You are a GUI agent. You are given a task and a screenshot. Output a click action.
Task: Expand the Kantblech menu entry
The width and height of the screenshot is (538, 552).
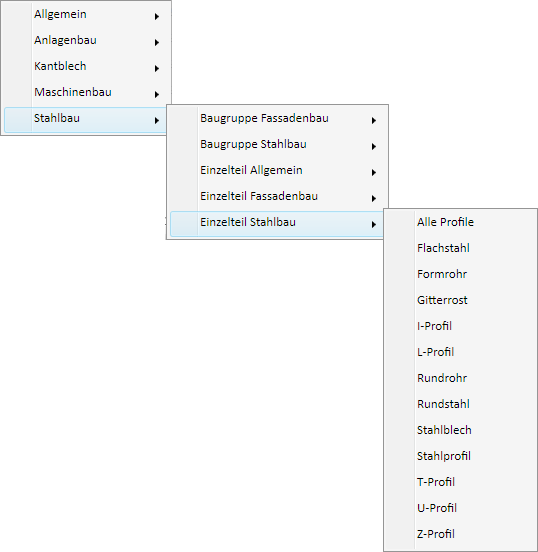coord(86,67)
